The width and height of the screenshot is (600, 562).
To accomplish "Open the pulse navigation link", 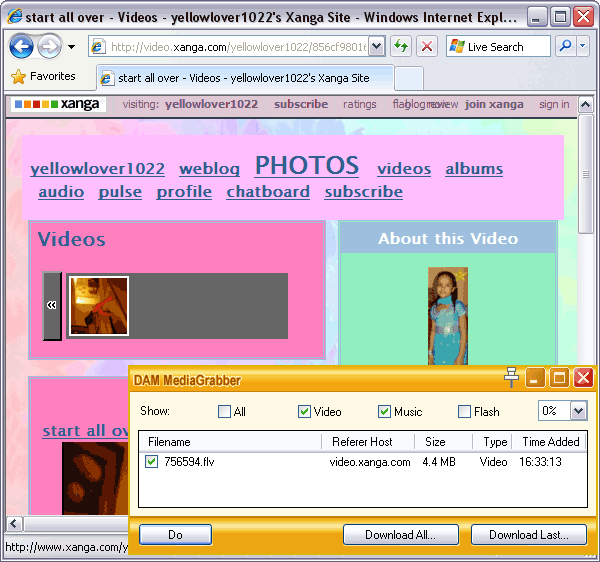I will coord(120,192).
